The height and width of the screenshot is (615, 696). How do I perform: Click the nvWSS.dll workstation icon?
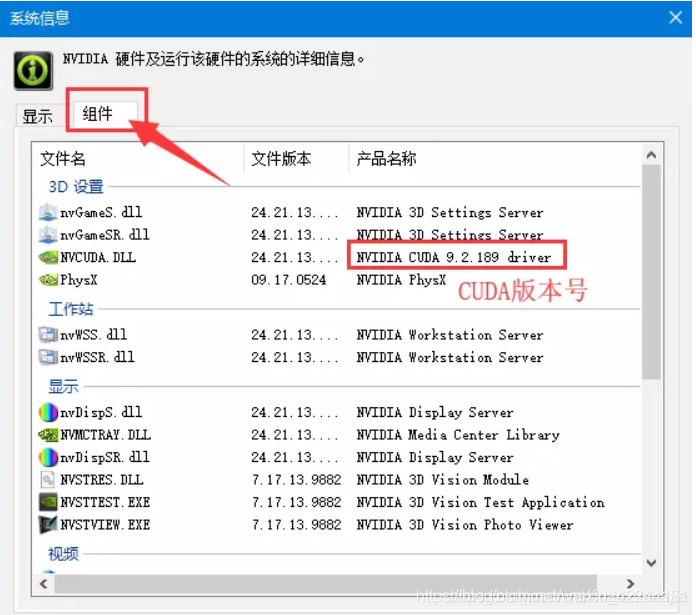[48, 334]
